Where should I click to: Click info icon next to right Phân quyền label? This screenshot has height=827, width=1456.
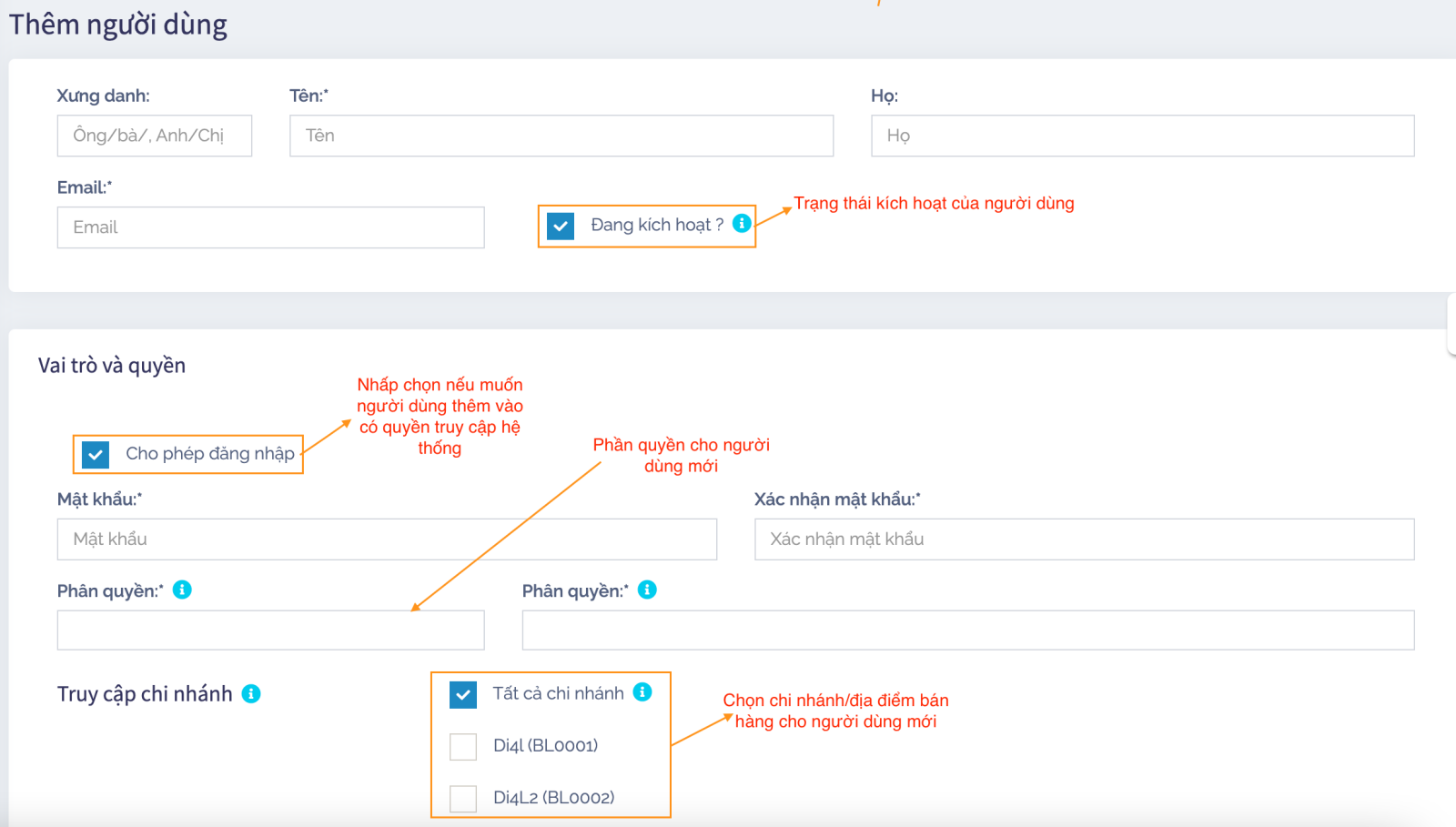647,590
